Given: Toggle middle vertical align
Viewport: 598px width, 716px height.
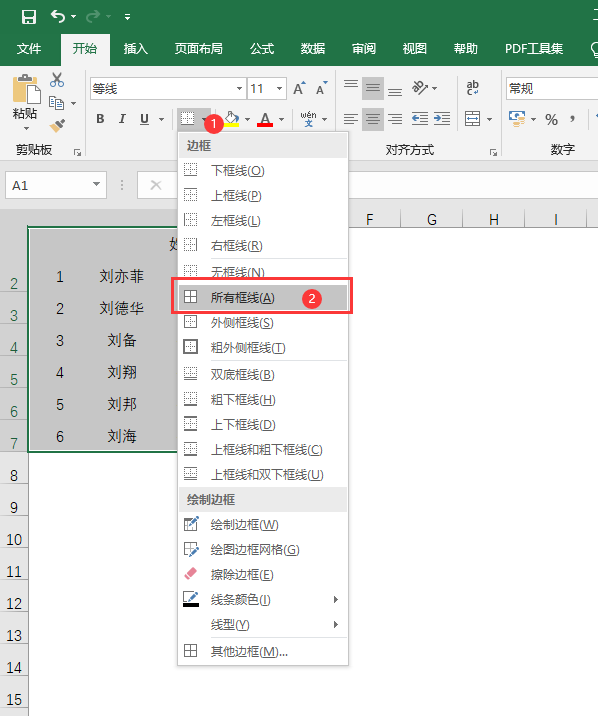Looking at the screenshot, I should click(x=373, y=88).
